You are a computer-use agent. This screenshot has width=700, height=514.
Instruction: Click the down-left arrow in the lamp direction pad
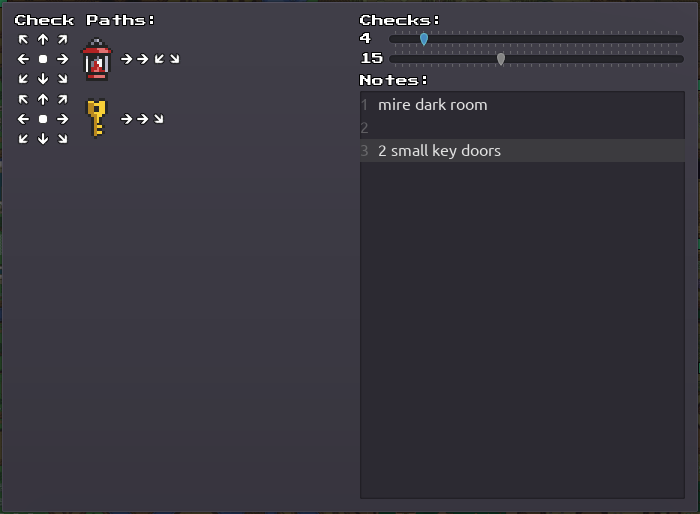tap(23, 79)
